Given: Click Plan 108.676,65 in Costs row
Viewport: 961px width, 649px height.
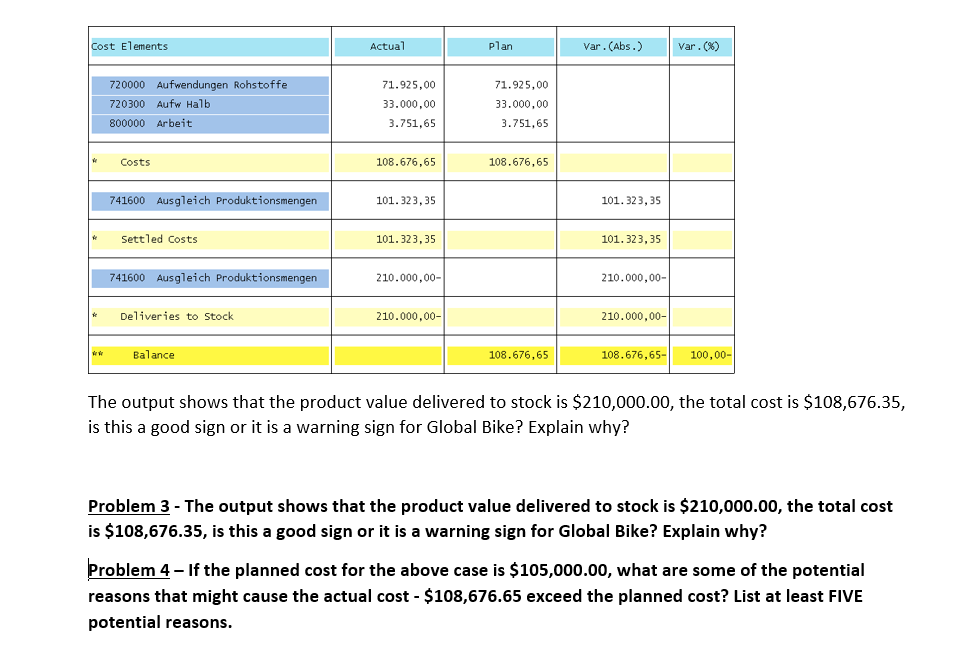Looking at the screenshot, I should click(518, 162).
